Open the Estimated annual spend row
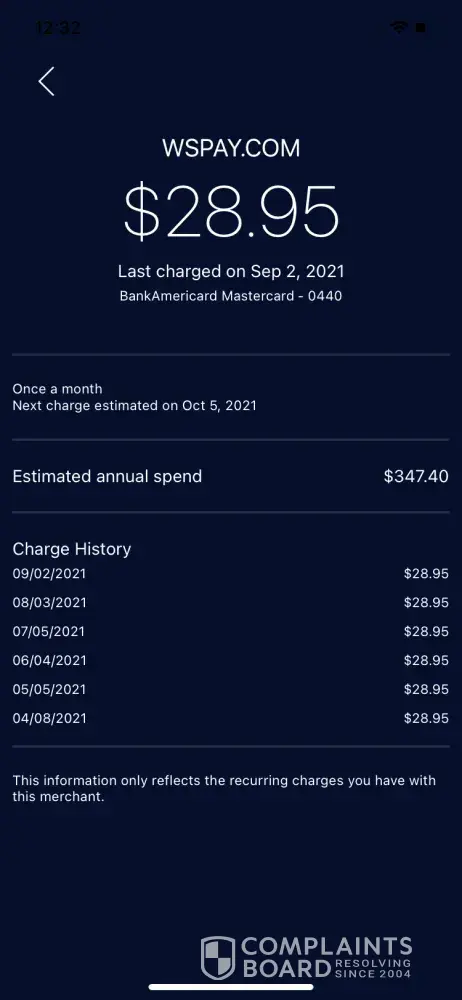This screenshot has height=1000, width=462. coord(231,476)
